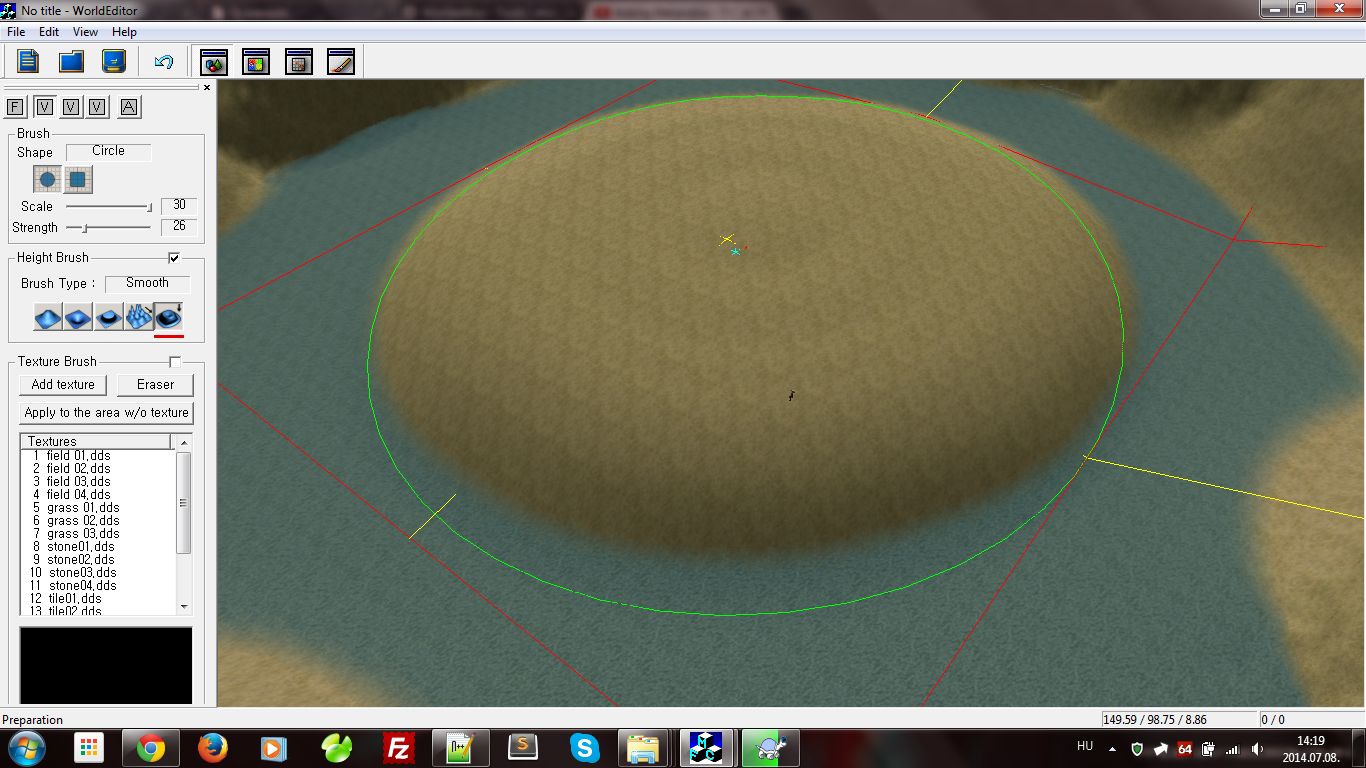The width and height of the screenshot is (1366, 768).
Task: Select the Smooth height brush icon
Action: tap(169, 317)
